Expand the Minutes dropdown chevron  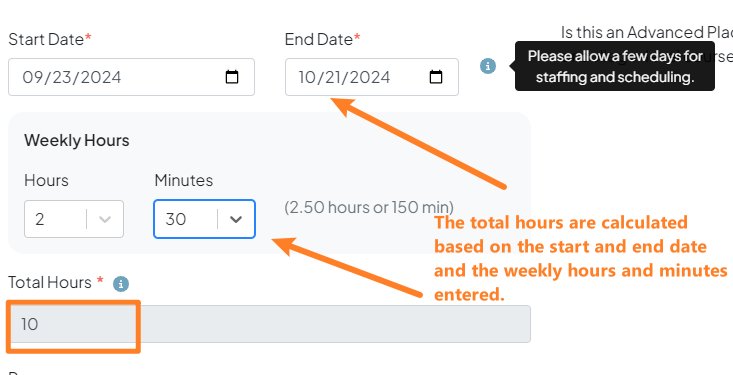coord(236,219)
